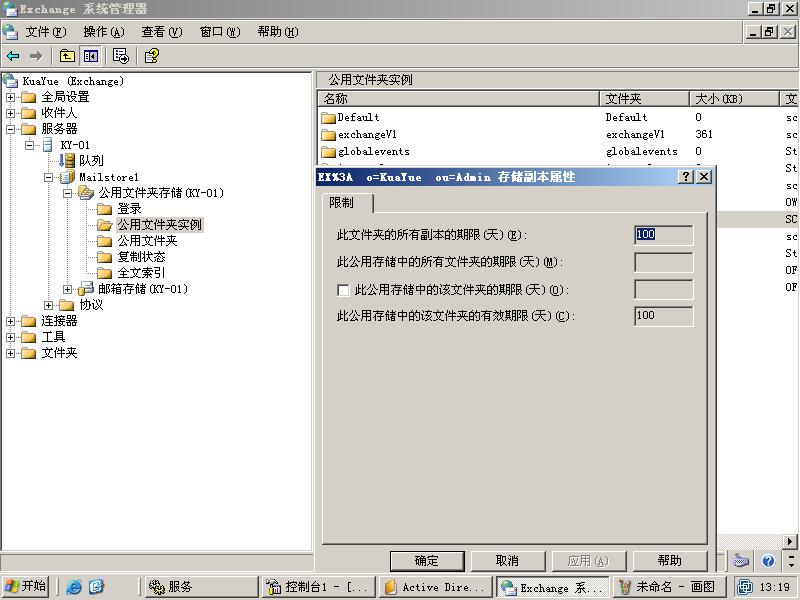Click the dialog's question mark help icon

686,177
